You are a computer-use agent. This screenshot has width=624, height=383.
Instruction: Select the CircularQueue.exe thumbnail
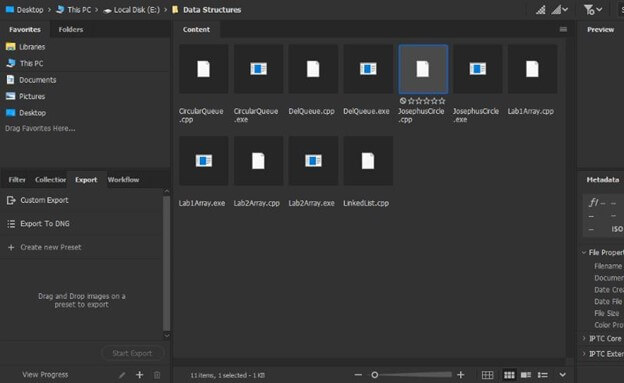(x=258, y=69)
